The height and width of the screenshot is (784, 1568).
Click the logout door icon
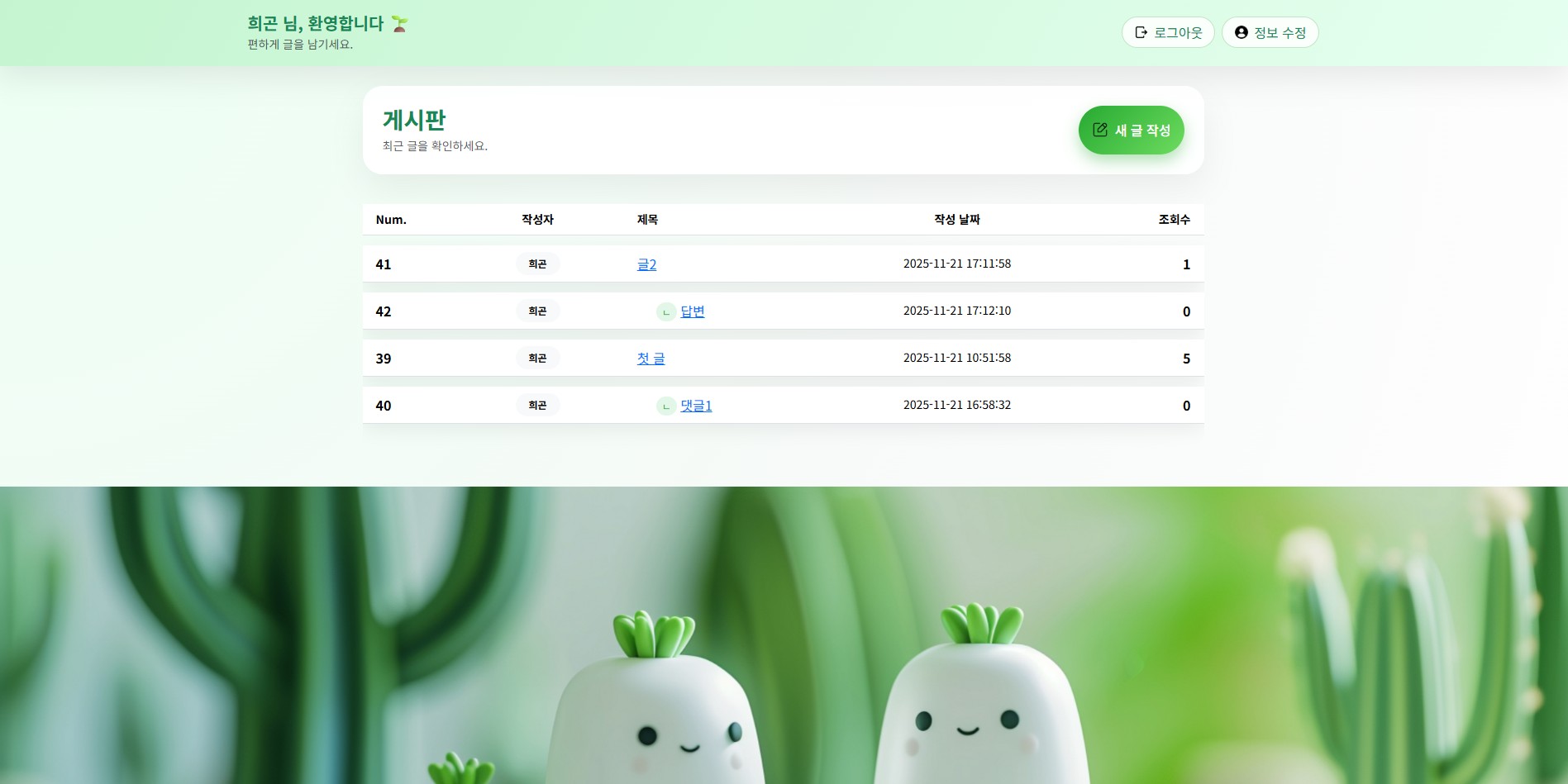[1141, 32]
